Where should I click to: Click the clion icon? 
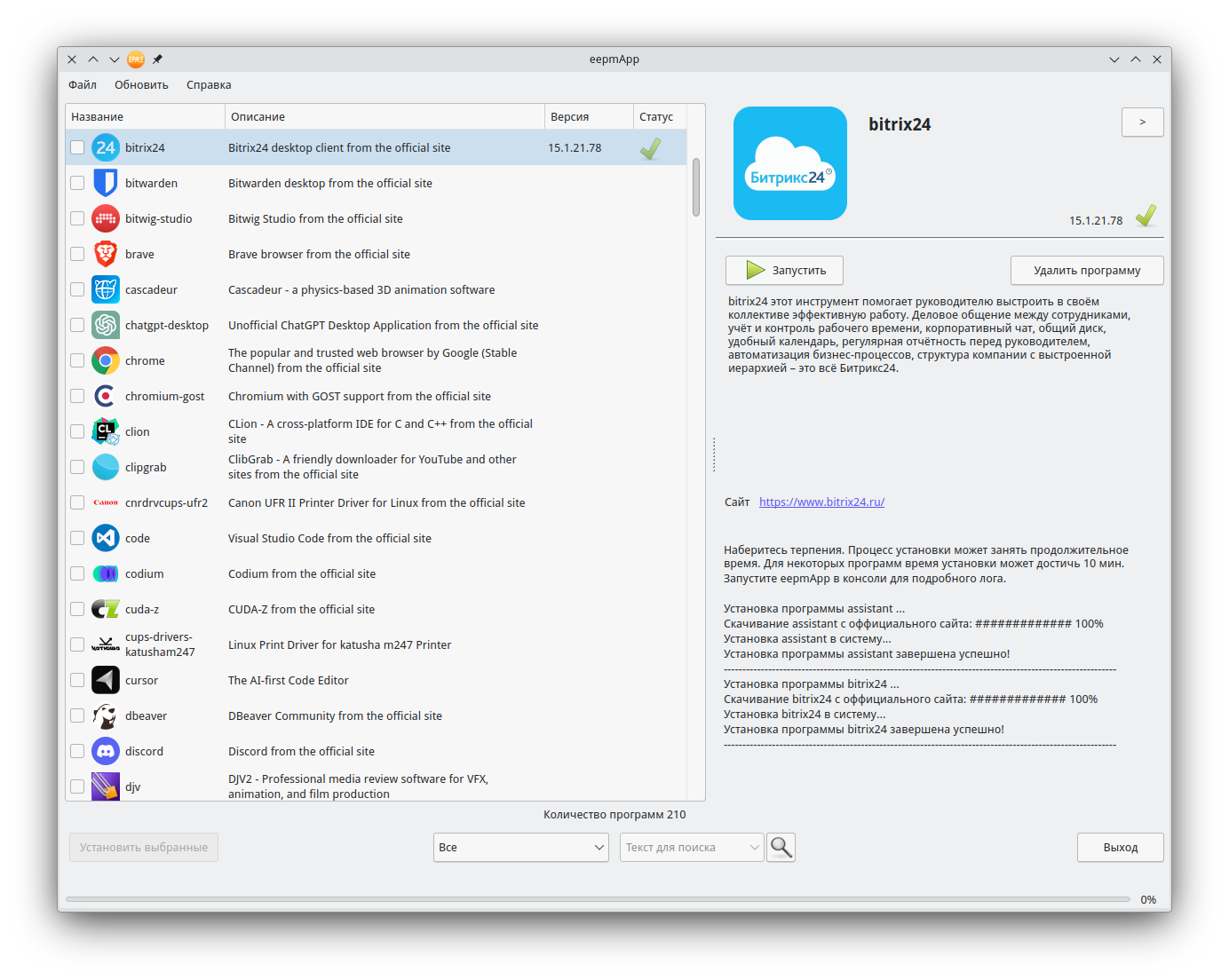point(106,431)
